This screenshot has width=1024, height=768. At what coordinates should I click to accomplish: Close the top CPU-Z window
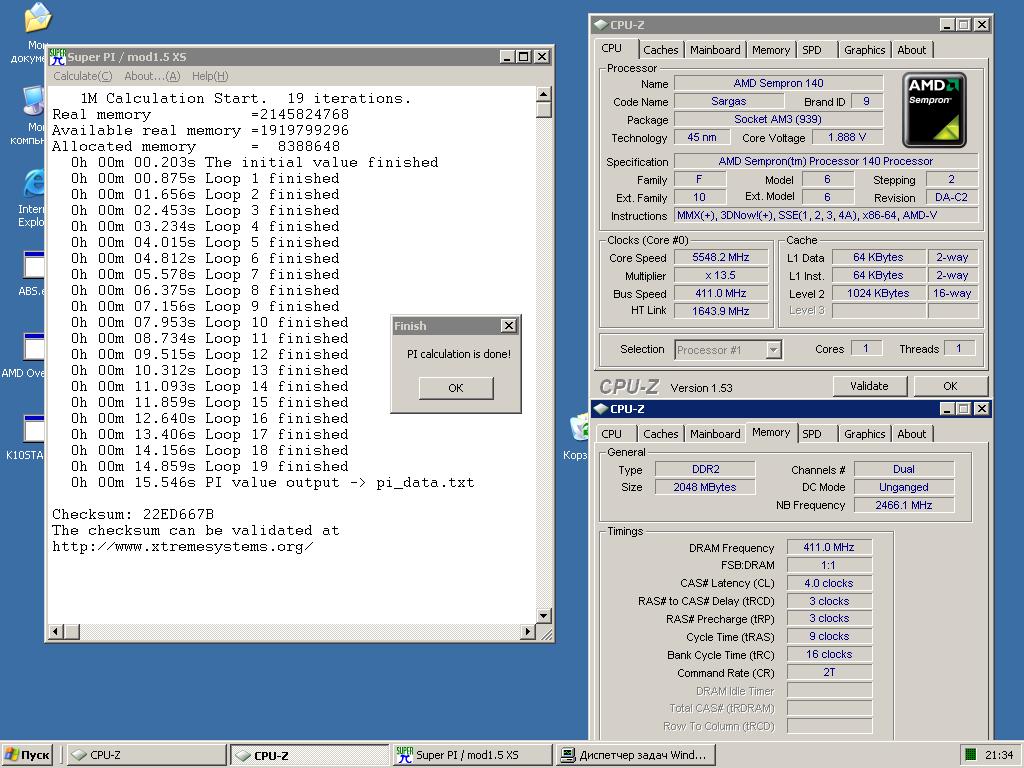(982, 25)
